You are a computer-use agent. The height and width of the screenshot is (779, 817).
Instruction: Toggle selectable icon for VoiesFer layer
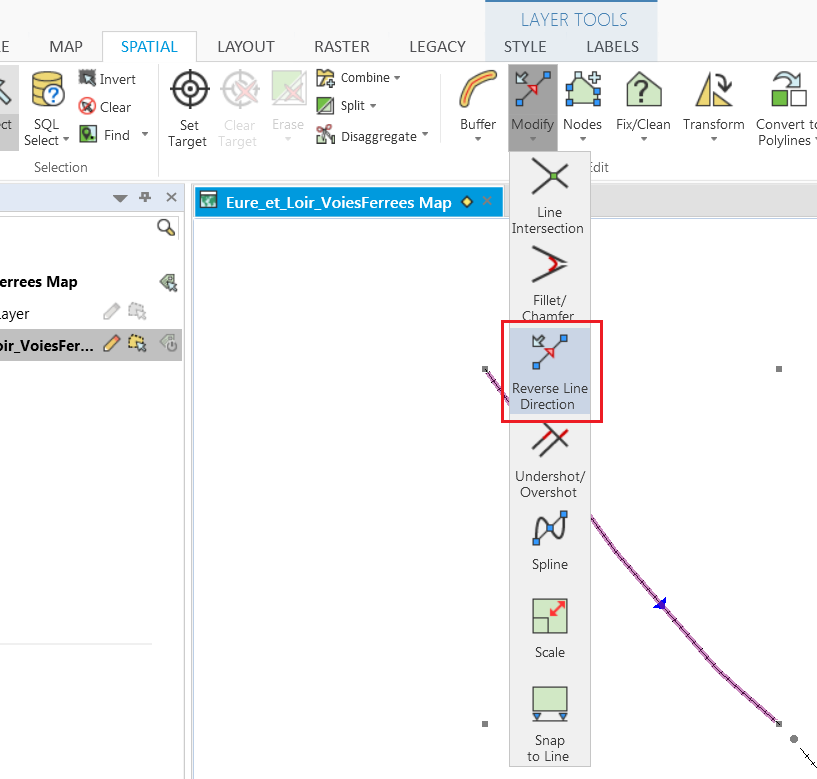pos(138,343)
